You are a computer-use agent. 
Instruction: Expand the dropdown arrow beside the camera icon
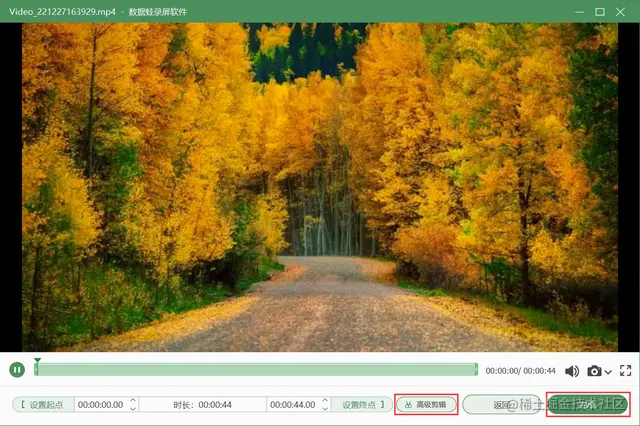pyautogui.click(x=608, y=372)
